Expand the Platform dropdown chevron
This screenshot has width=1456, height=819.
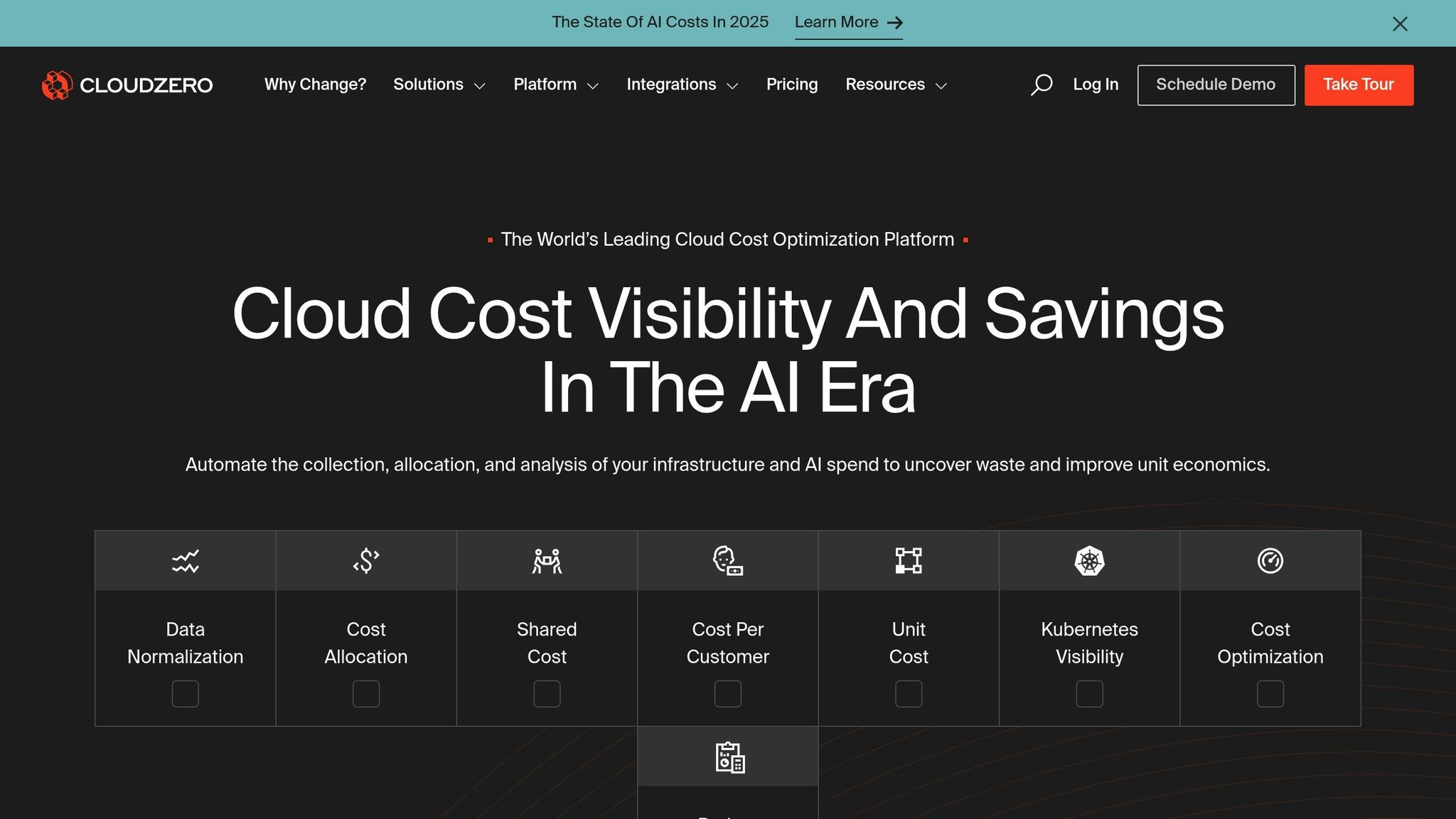point(593,86)
